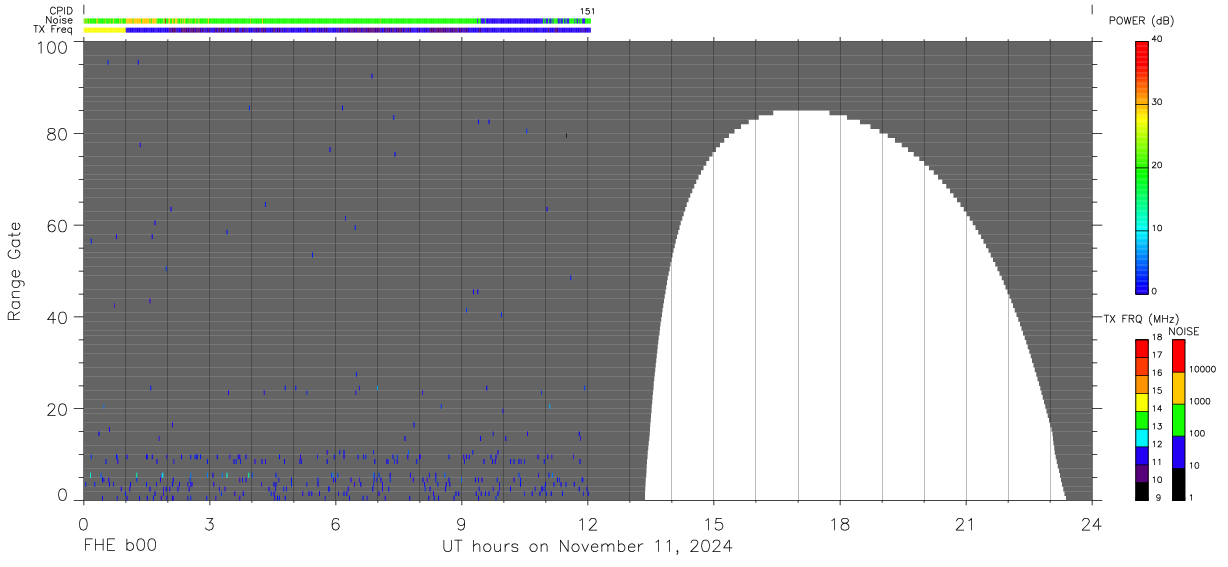Click the 11 label on TX FRQ scale

click(1157, 462)
